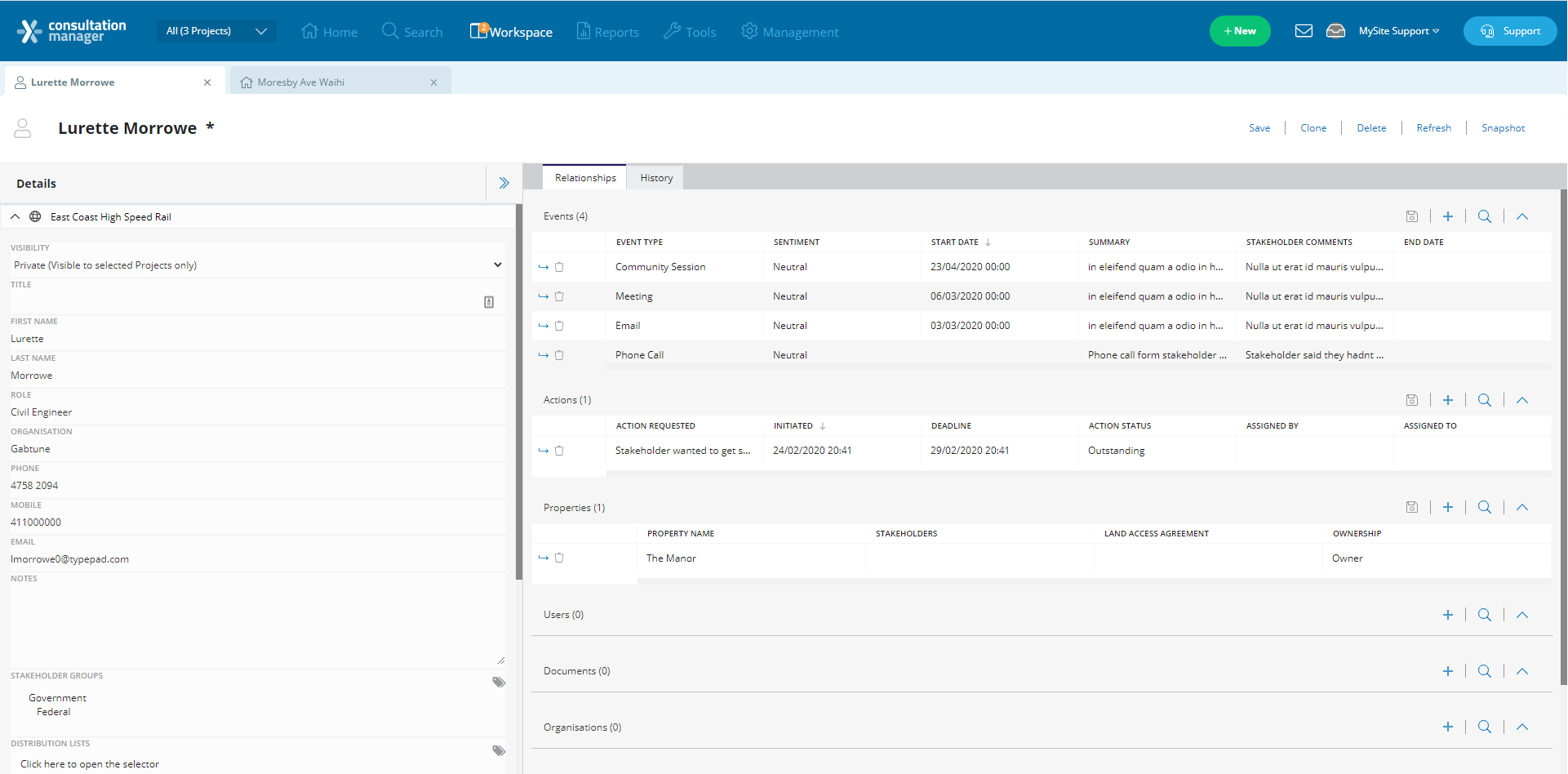This screenshot has width=1568, height=774.
Task: Add a user with plus icon
Action: pos(1448,615)
